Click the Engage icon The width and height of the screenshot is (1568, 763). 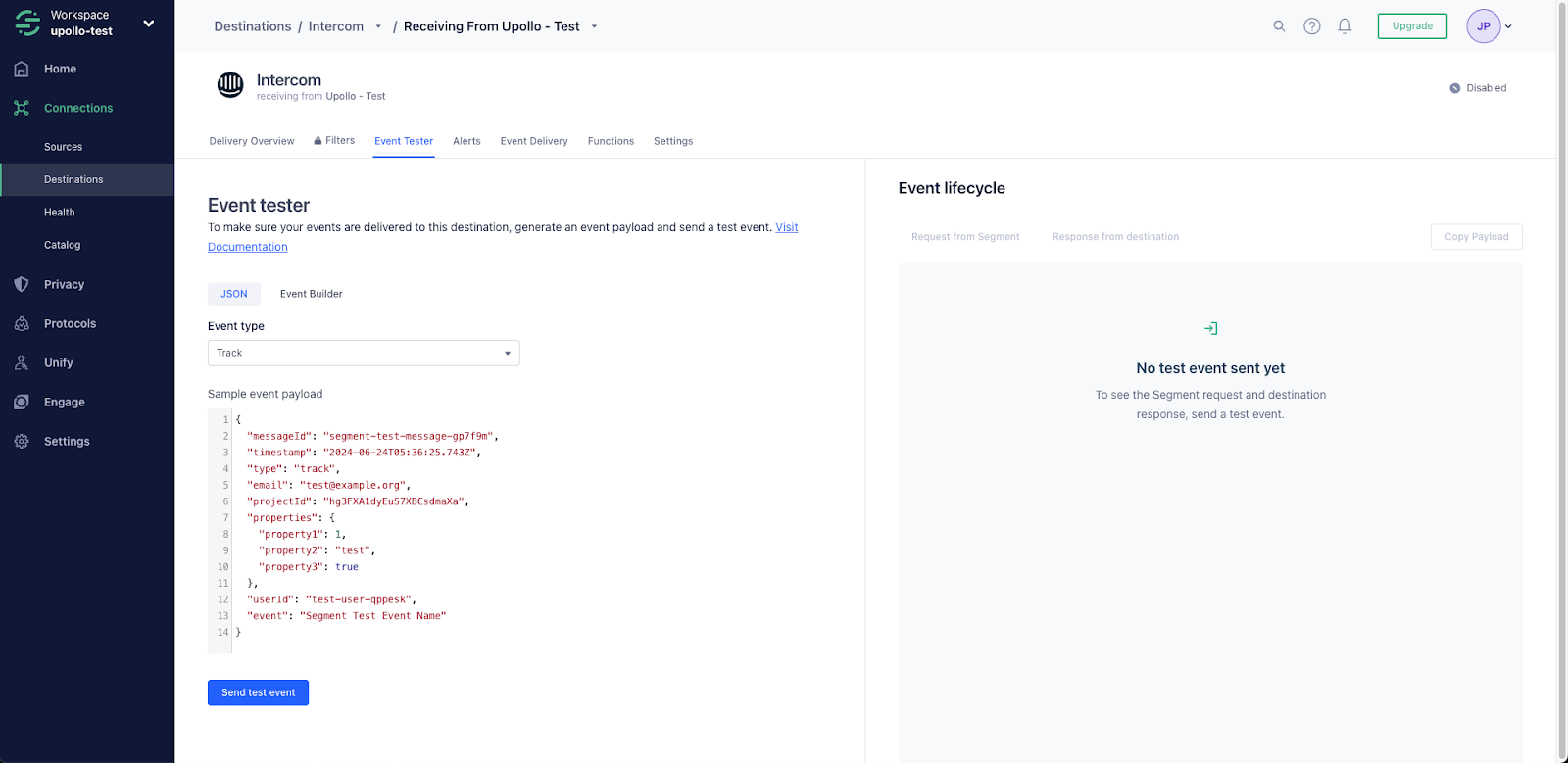point(22,402)
